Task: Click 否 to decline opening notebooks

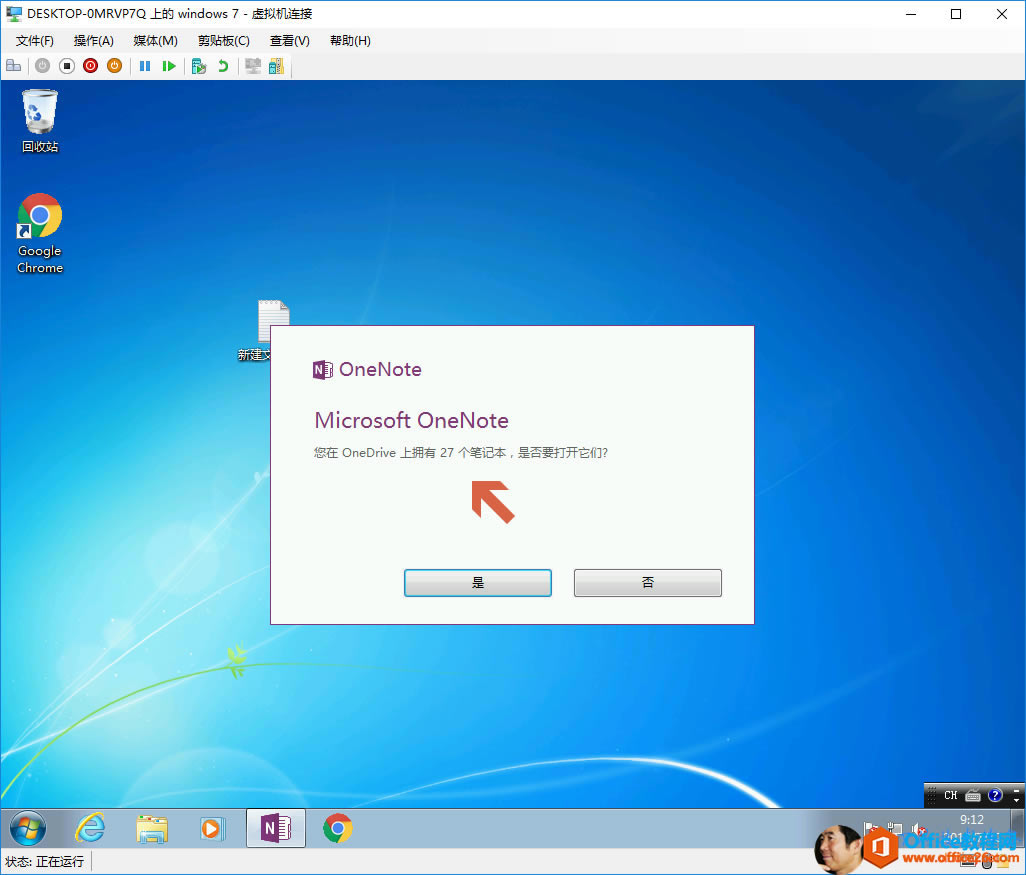Action: (648, 582)
